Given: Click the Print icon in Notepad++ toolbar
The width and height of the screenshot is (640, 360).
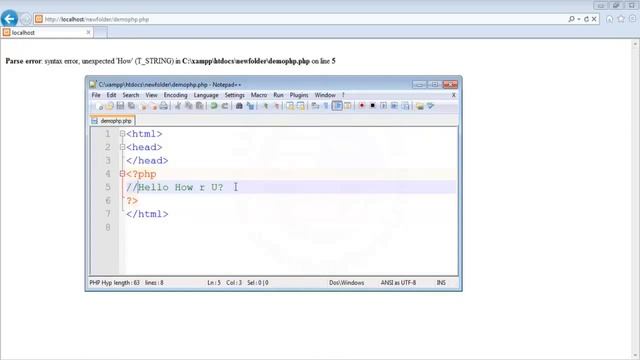Looking at the screenshot, I should click(x=164, y=106).
